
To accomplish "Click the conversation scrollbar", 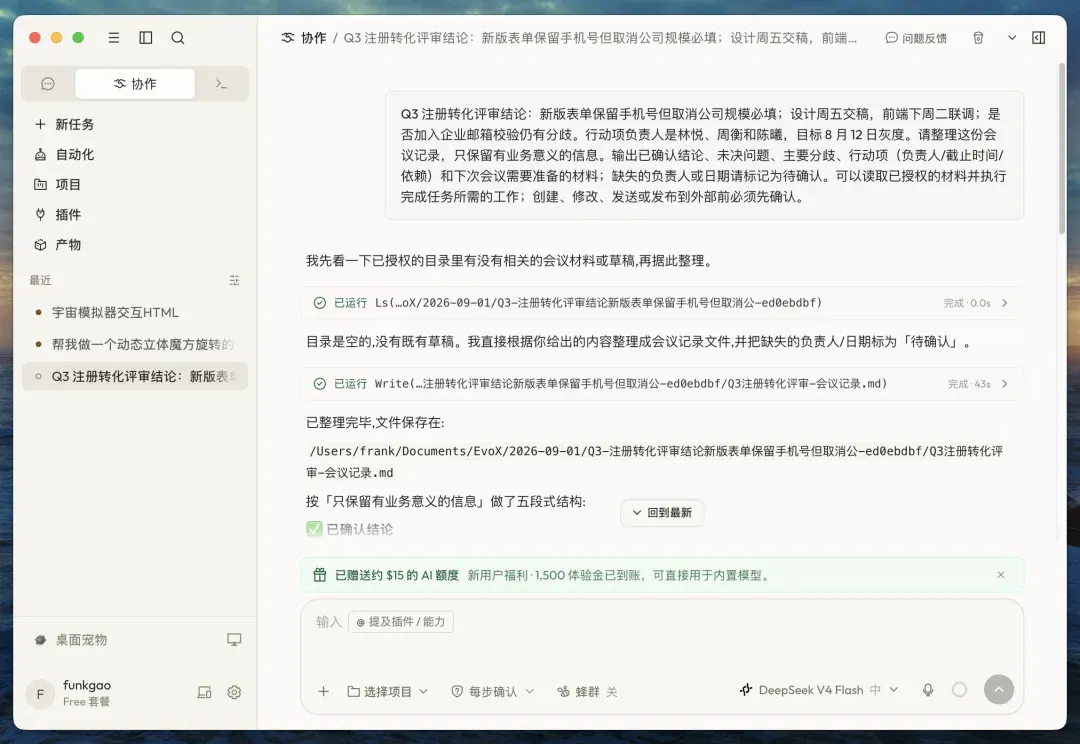I will 1061,148.
